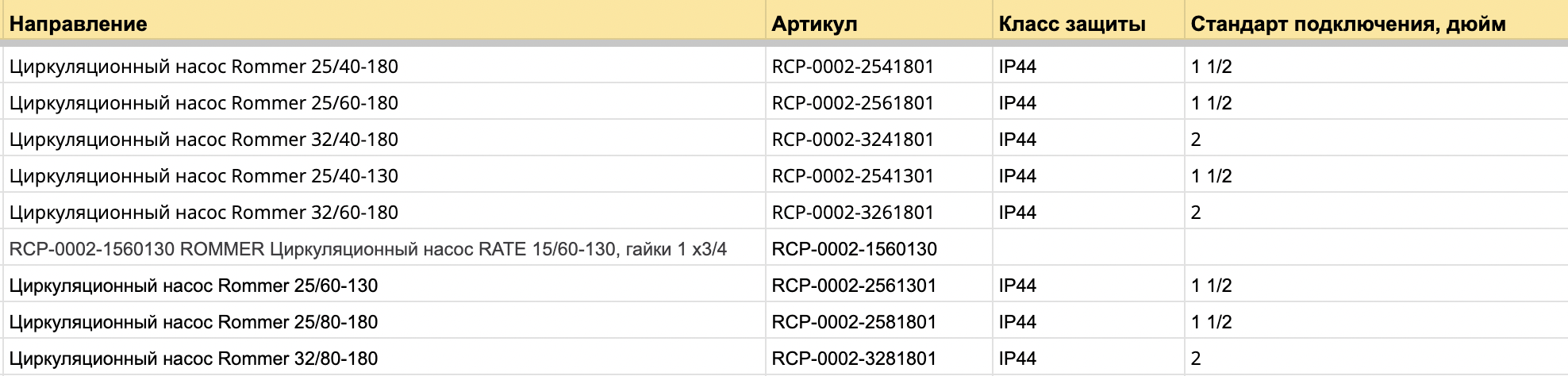Select the RATE 15/60-130 description cell
Screen dimensions: 1568x376
pos(384,248)
